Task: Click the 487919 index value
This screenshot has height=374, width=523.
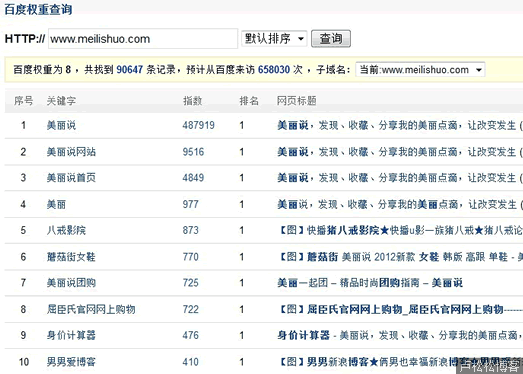Action: 198,125
